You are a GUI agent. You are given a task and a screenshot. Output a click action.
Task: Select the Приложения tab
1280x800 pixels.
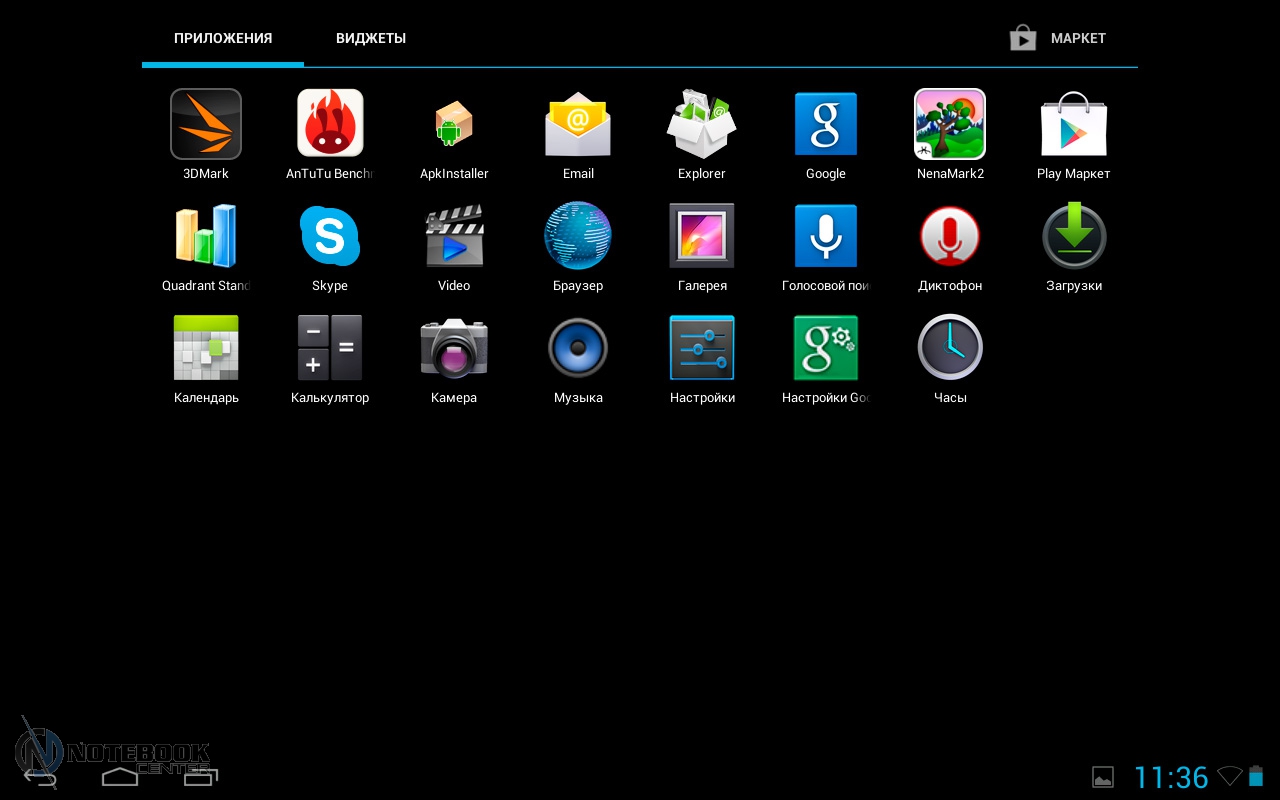(223, 39)
